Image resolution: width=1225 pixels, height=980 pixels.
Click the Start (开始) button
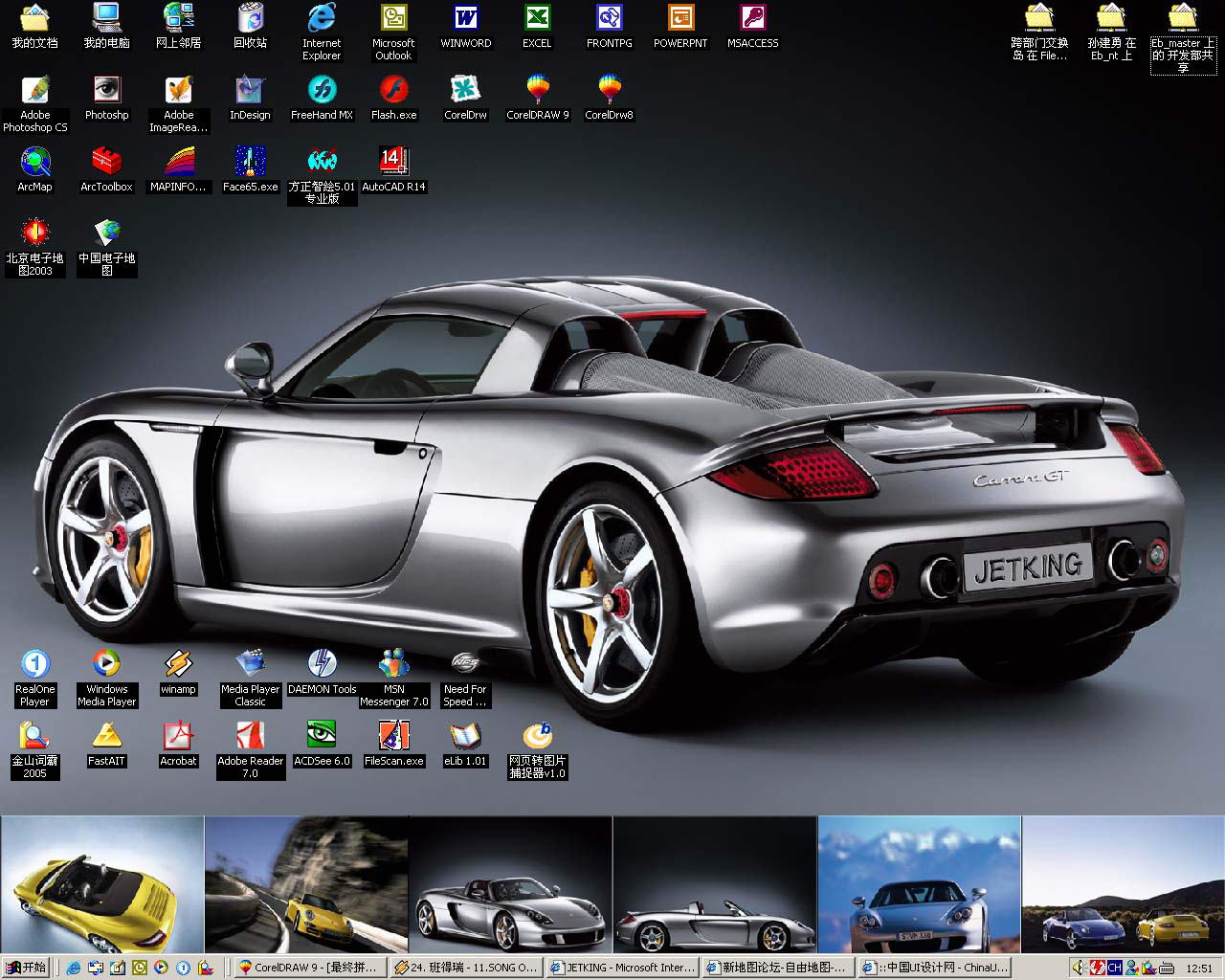(x=26, y=968)
